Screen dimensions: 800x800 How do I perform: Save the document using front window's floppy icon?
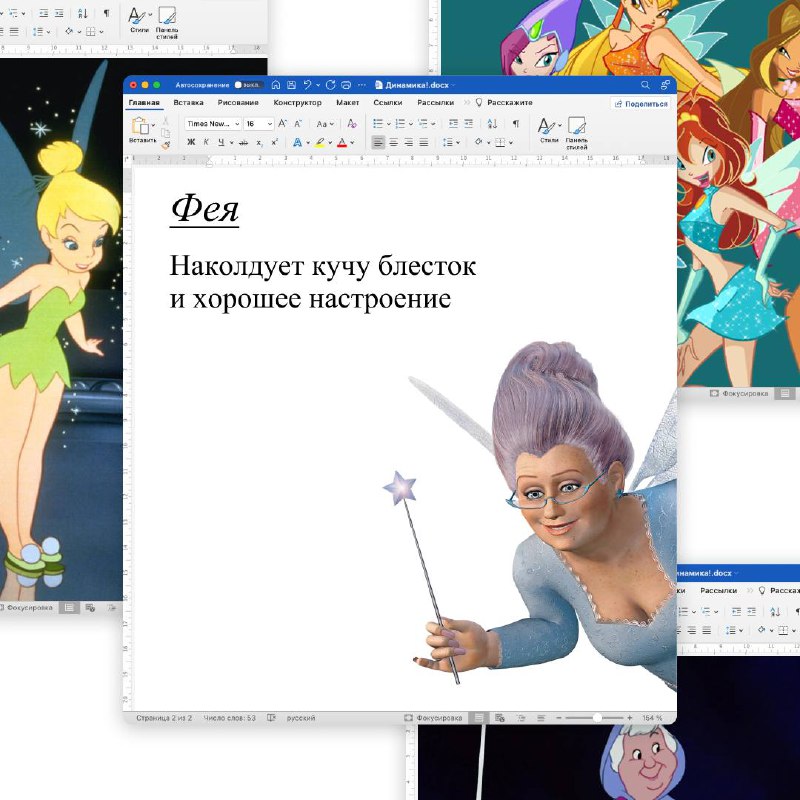(291, 85)
